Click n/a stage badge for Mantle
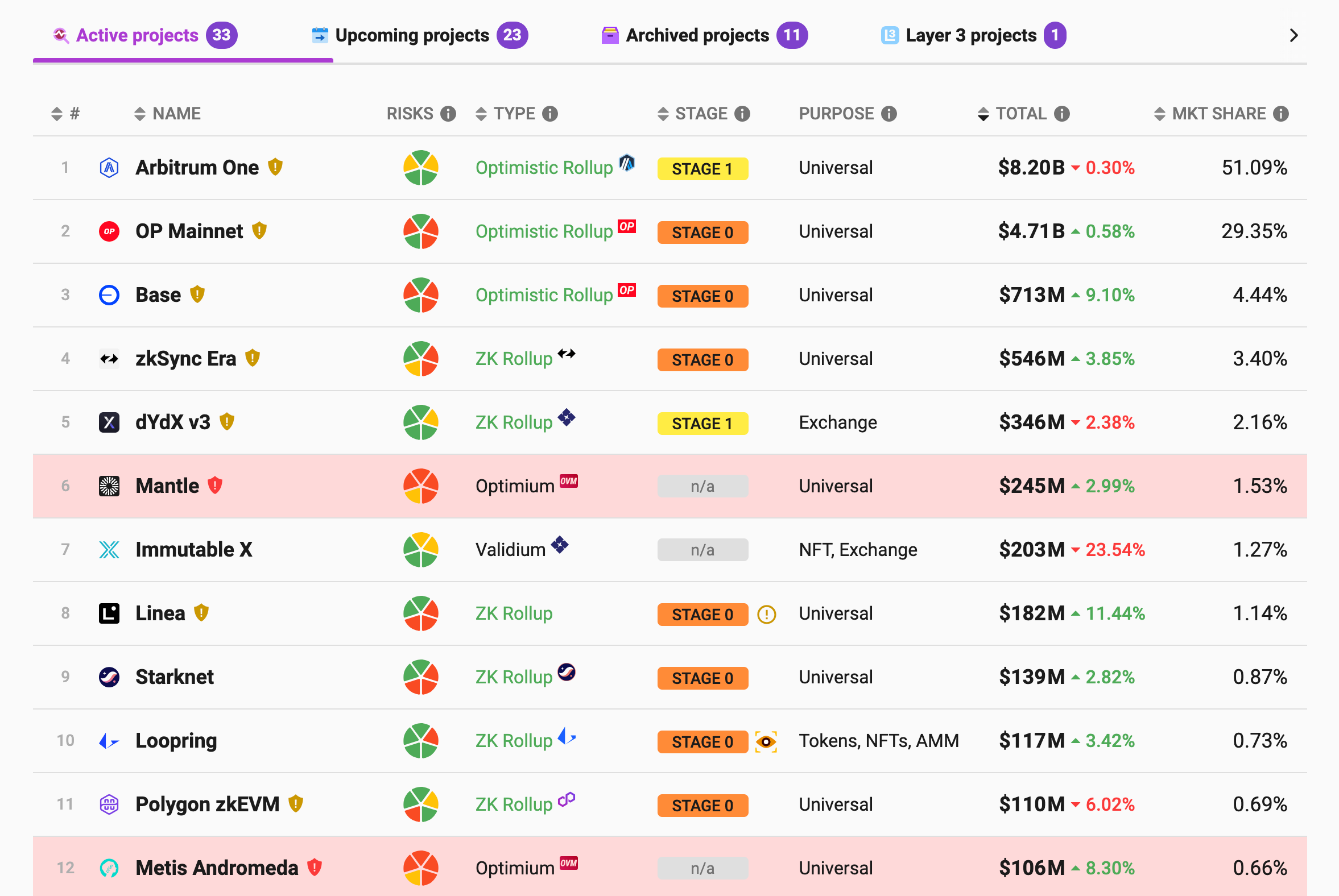1339x896 pixels. (702, 486)
